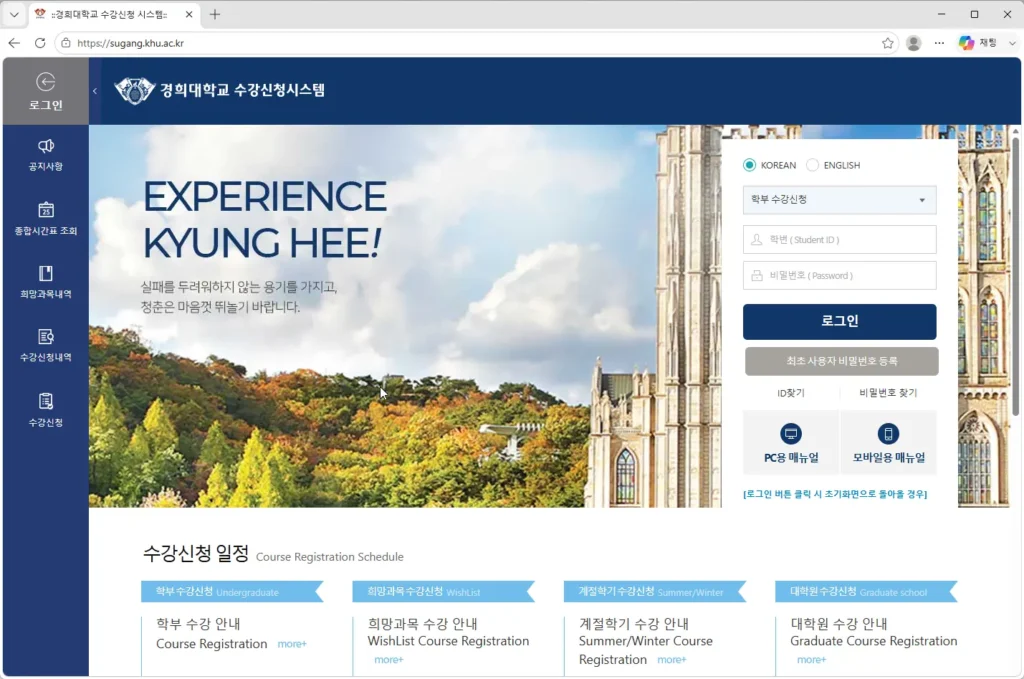This screenshot has width=1024, height=679.
Task: Select the 대학원수강신청 Graduate school ribbon tab
Action: pos(867,592)
